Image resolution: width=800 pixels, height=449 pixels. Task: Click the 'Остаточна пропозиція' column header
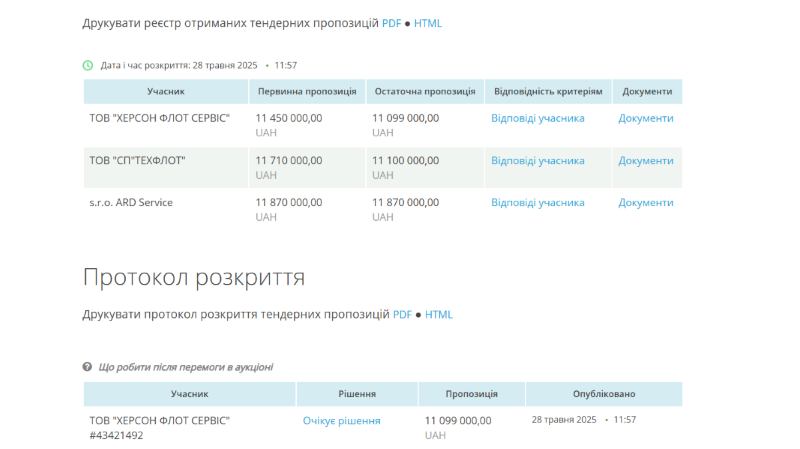[425, 91]
